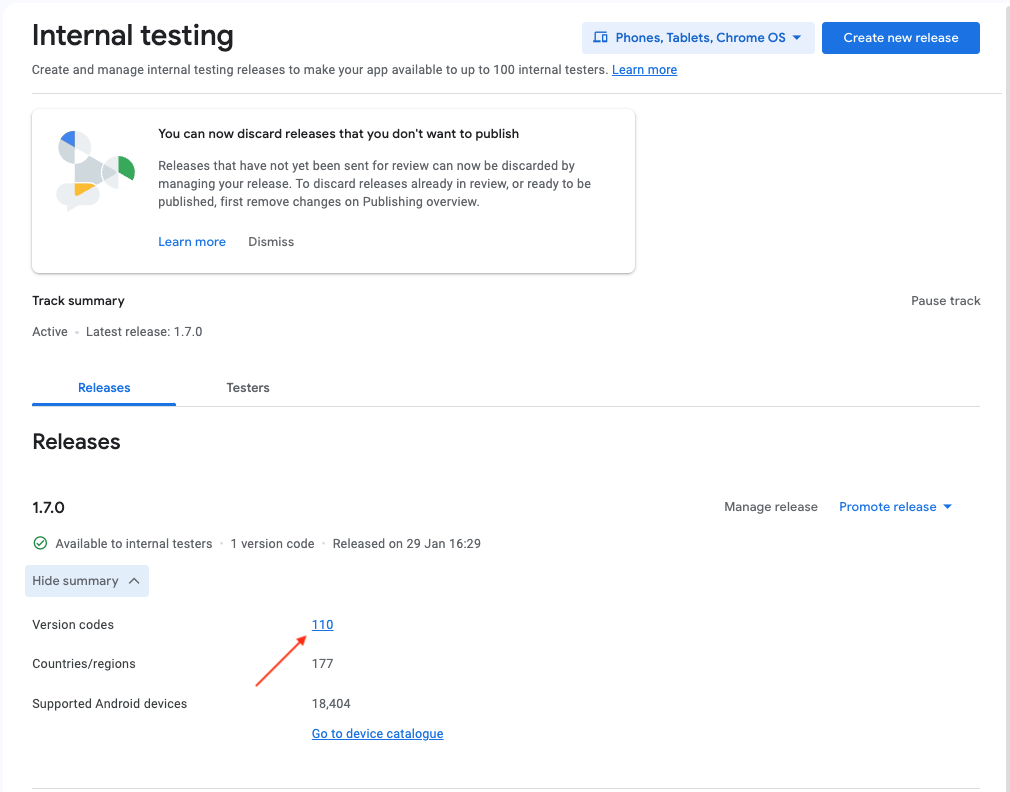Click the discard releases banner illustration
Viewport: 1010px width, 792px height.
point(95,170)
